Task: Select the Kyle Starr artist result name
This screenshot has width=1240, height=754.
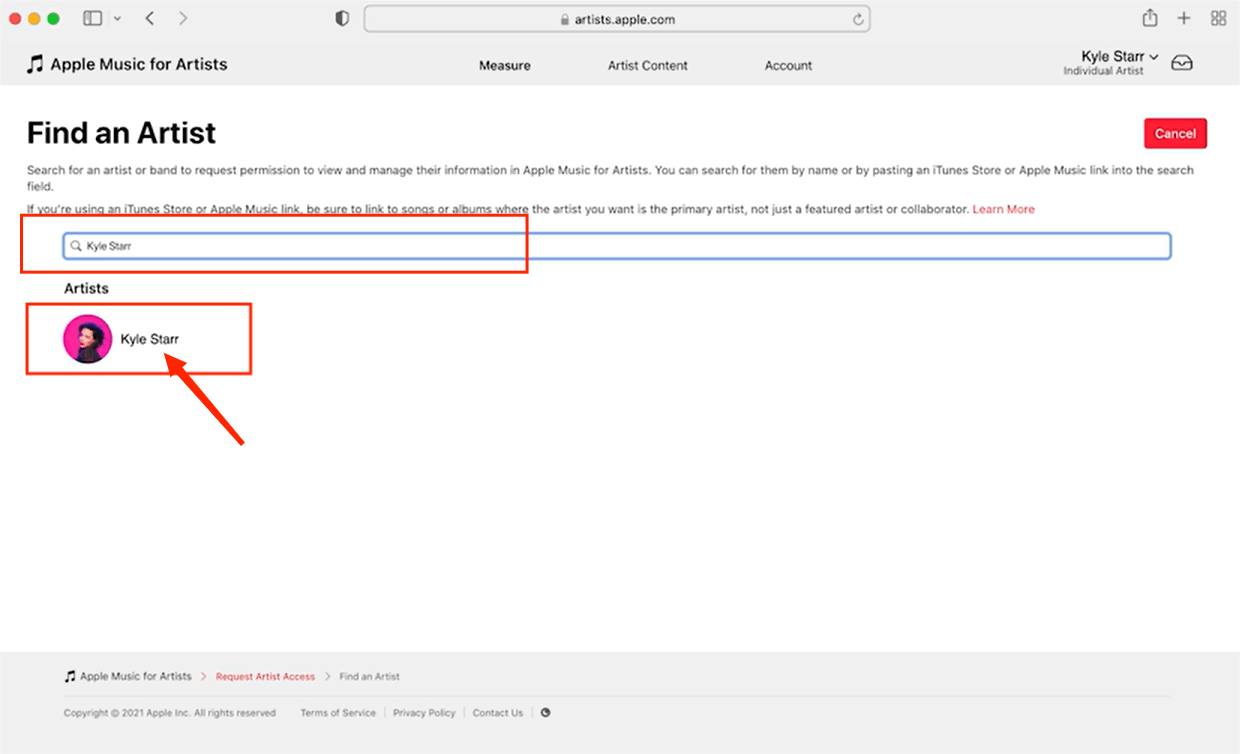Action: coord(150,339)
